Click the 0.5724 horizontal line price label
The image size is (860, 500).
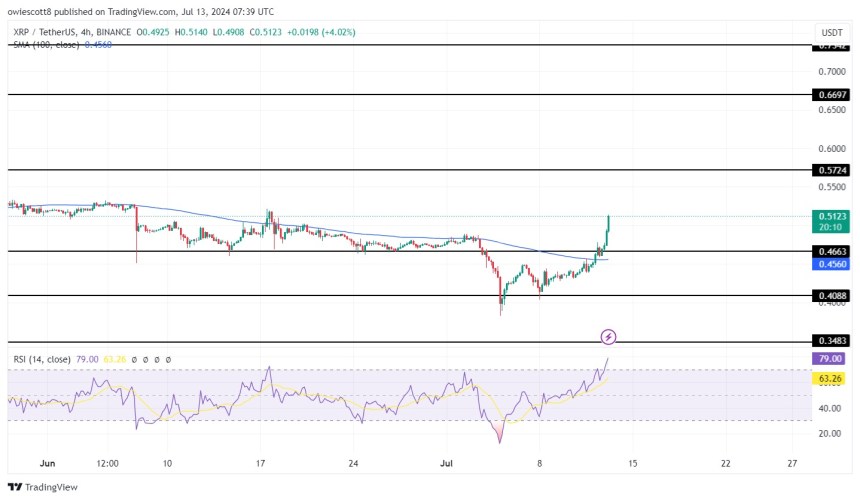831,171
